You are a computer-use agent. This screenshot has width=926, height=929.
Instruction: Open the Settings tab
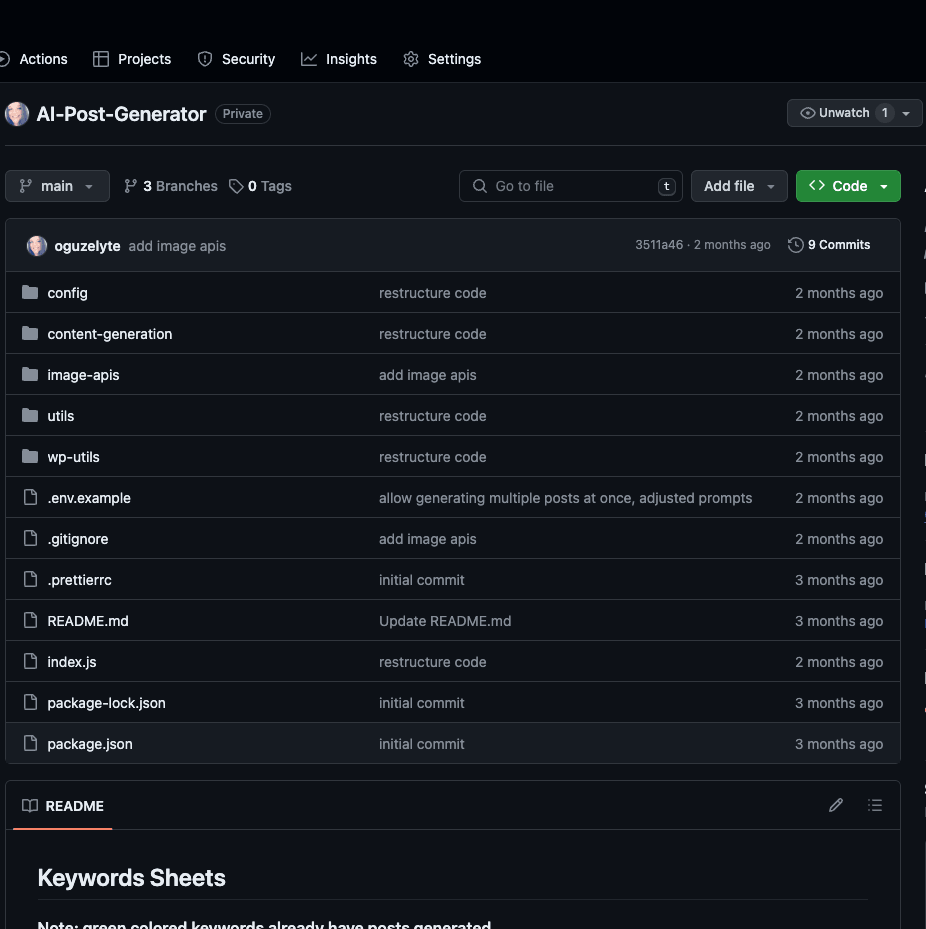click(442, 59)
